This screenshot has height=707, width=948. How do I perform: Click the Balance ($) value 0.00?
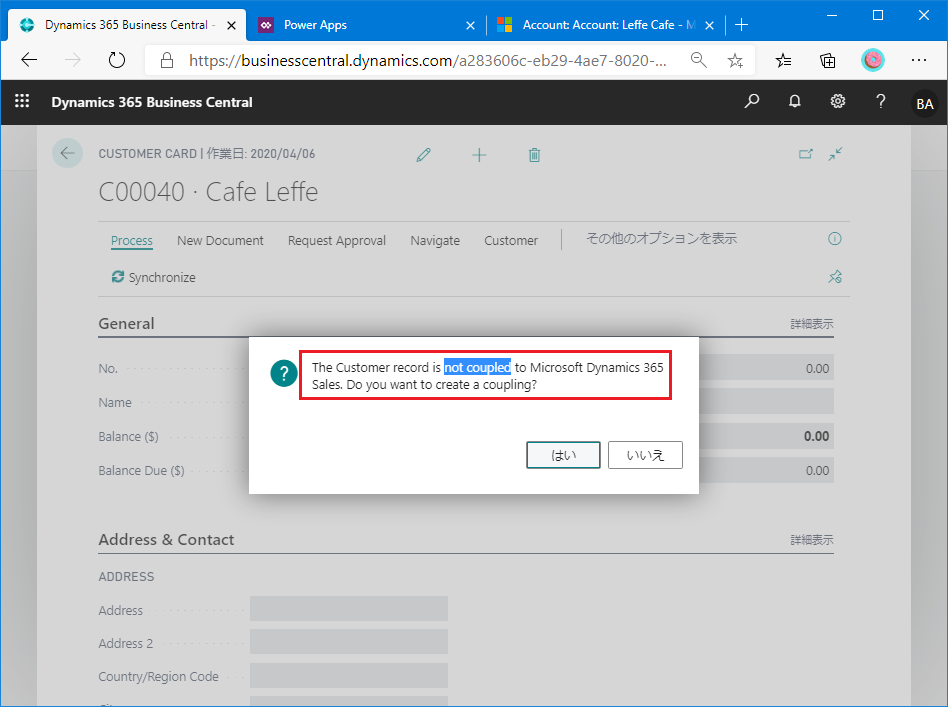[x=816, y=436]
